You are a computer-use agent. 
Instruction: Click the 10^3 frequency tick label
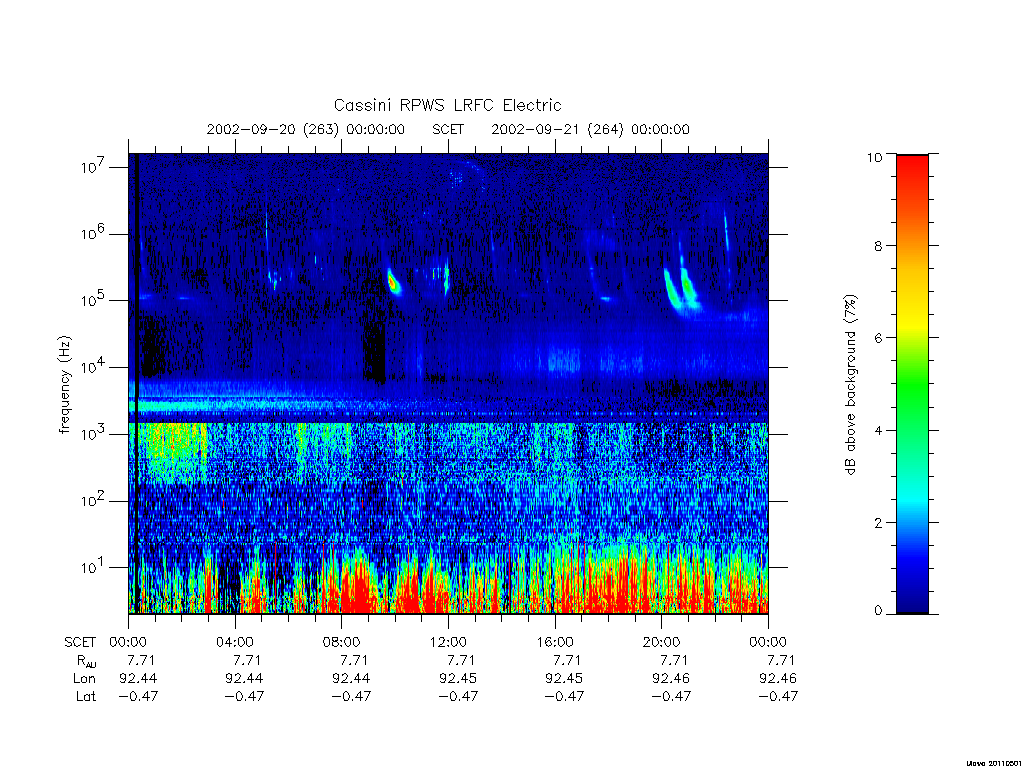pyautogui.click(x=95, y=434)
